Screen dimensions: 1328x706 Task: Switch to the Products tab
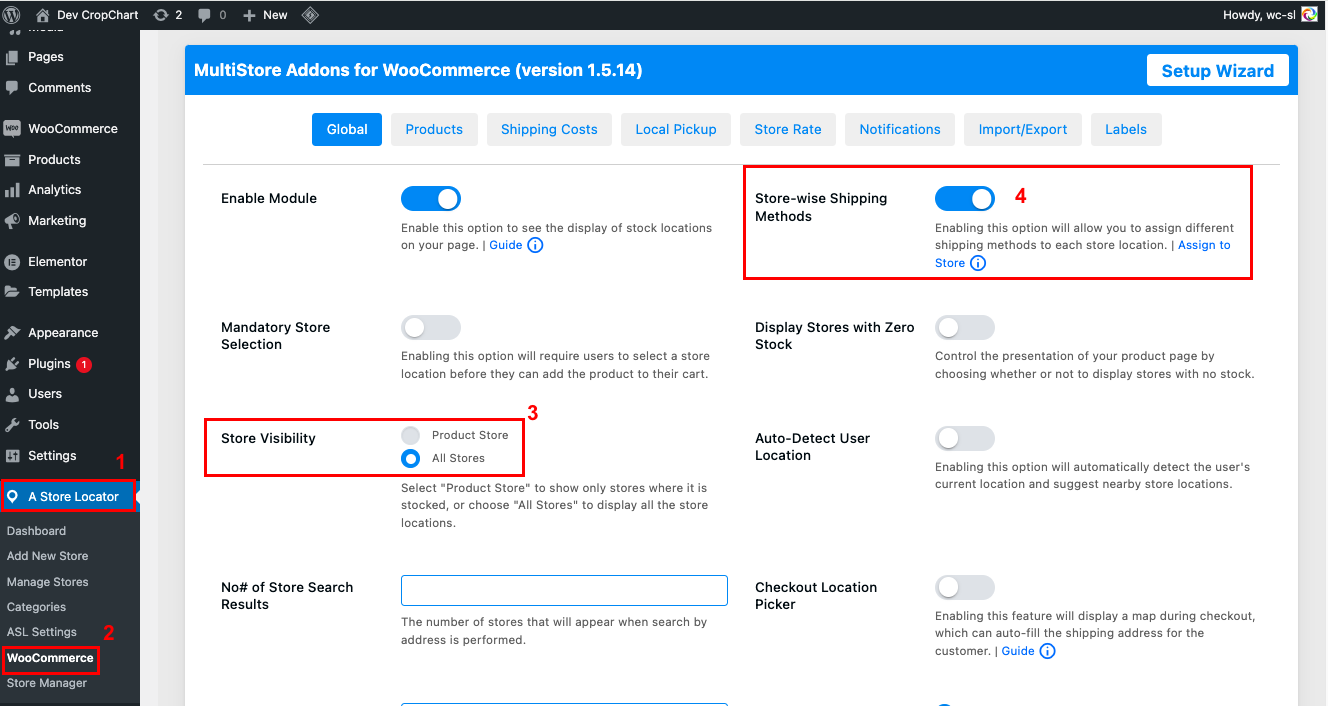tap(434, 129)
